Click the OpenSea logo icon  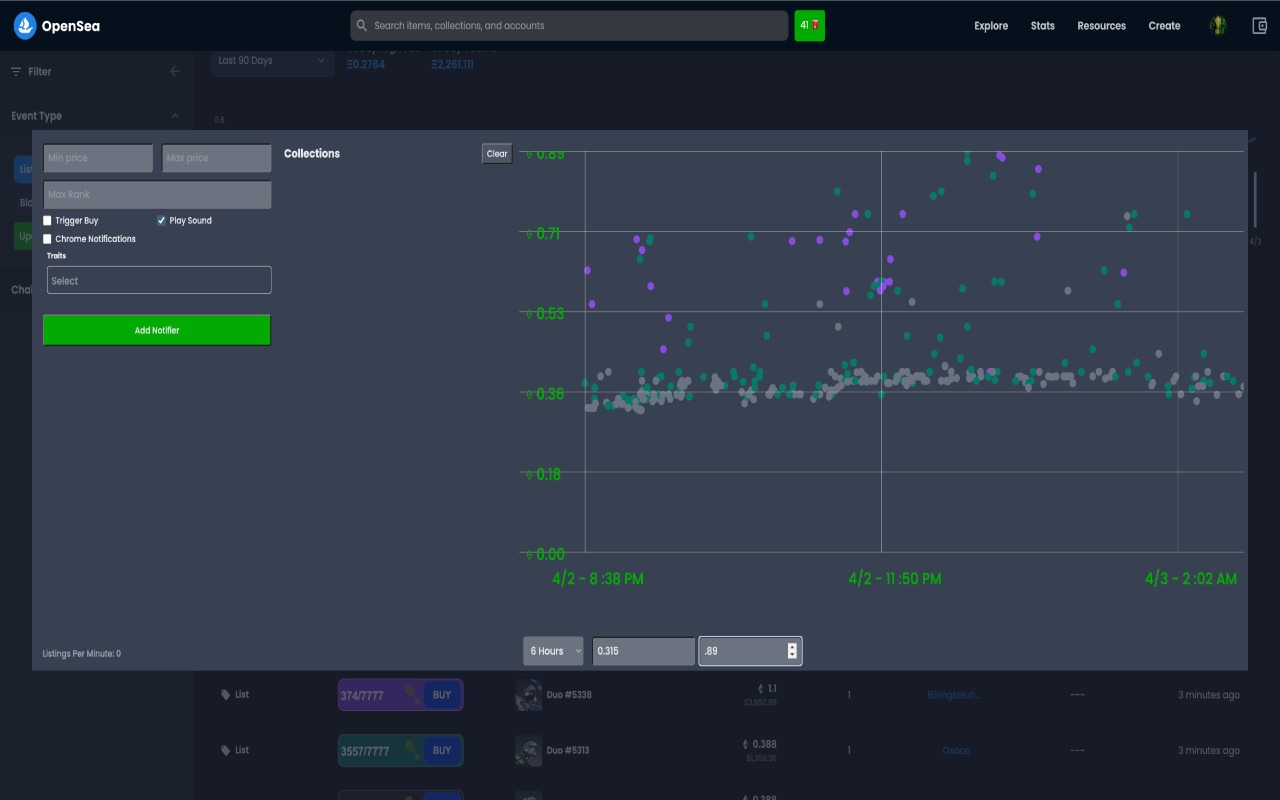pyautogui.click(x=25, y=26)
